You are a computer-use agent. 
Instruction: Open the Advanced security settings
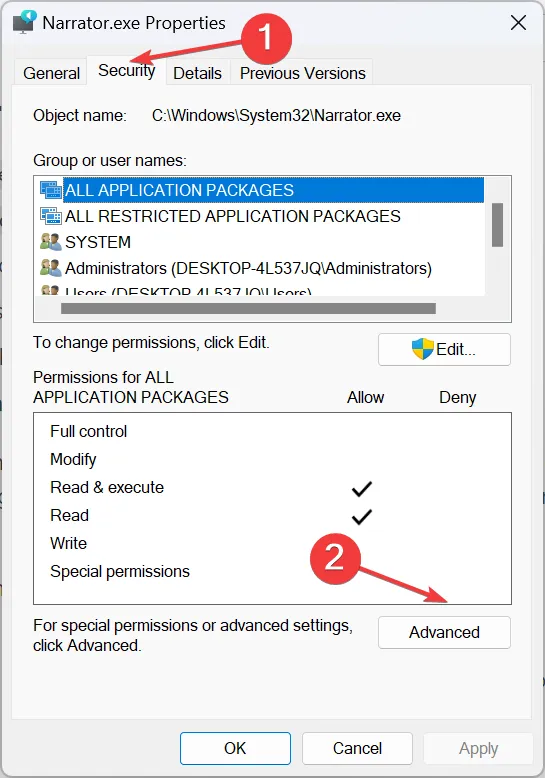(444, 632)
